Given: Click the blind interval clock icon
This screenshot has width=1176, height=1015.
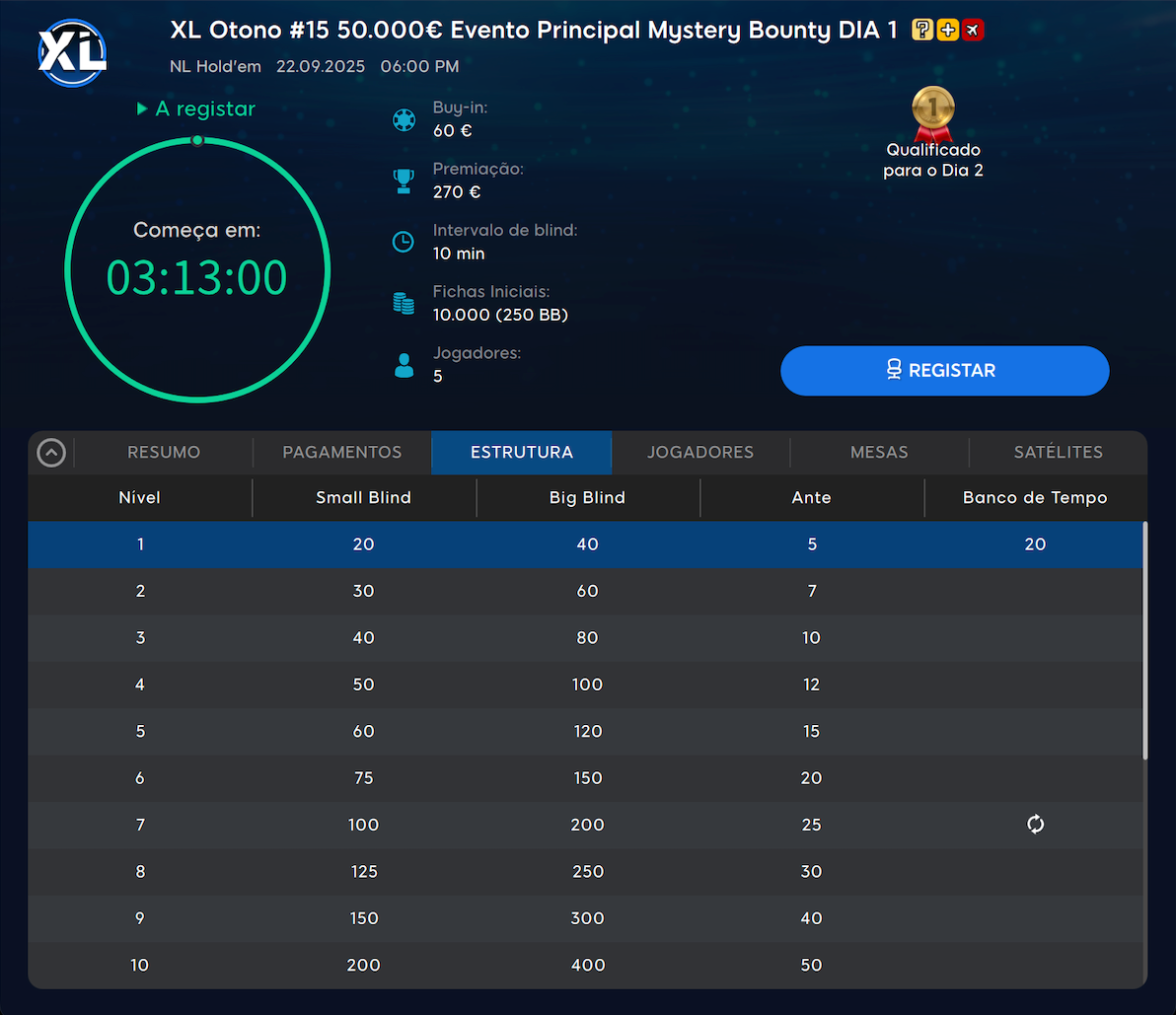Looking at the screenshot, I should (404, 242).
